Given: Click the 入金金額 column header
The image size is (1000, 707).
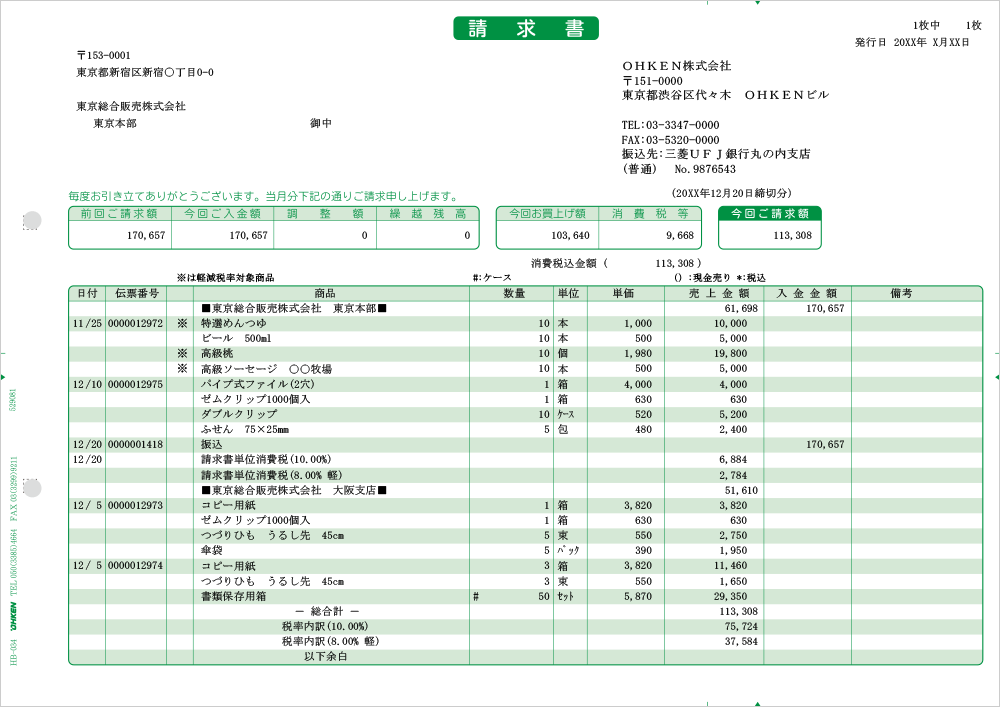Looking at the screenshot, I should [807, 293].
